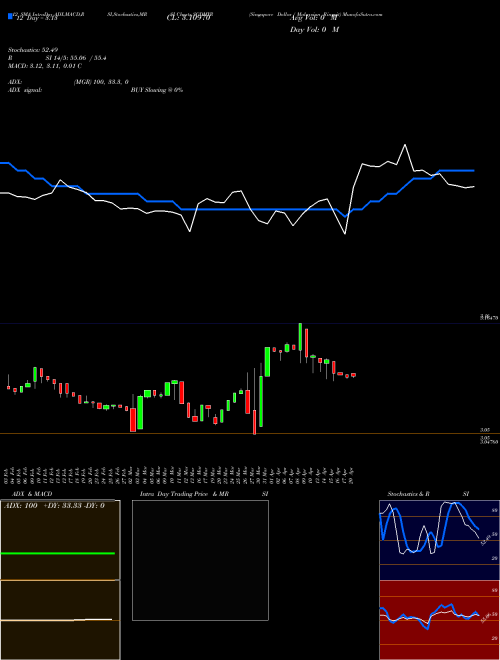The width and height of the screenshot is (500, 660).
Task: Click the green ADX line in ADX panel
Action: (58, 553)
